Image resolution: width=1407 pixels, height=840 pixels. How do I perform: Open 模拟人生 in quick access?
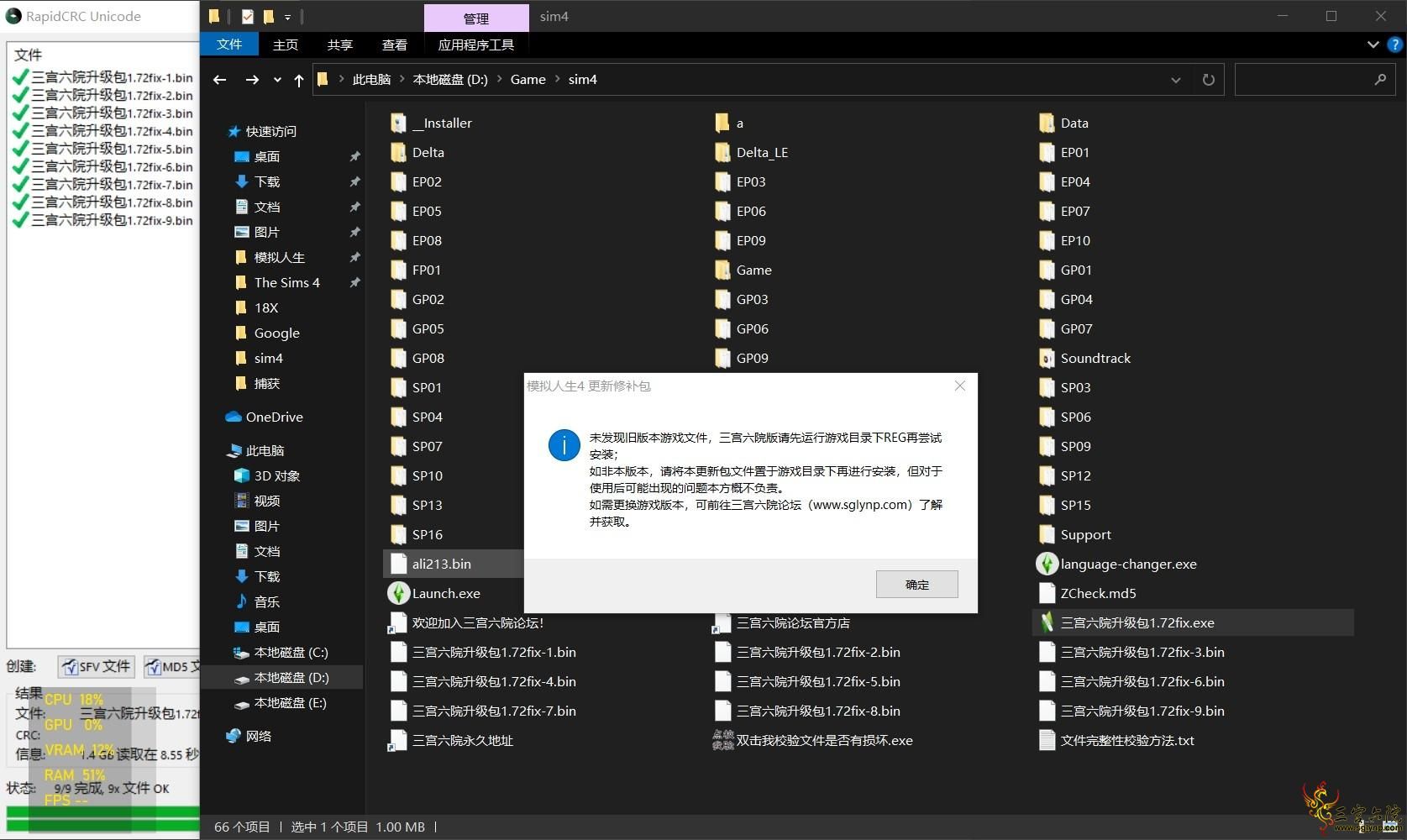pyautogui.click(x=279, y=257)
